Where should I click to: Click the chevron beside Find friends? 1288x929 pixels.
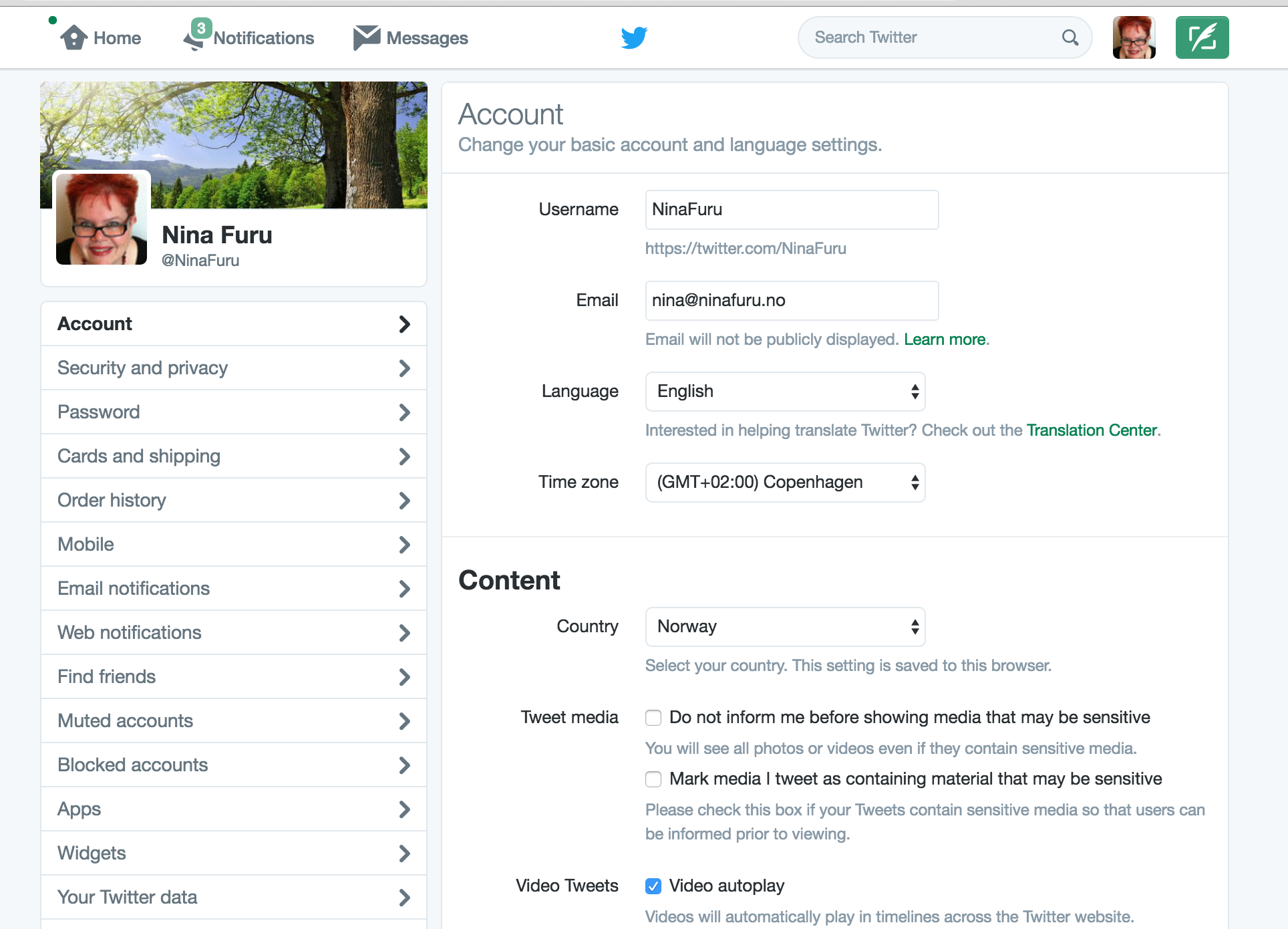pyautogui.click(x=404, y=677)
